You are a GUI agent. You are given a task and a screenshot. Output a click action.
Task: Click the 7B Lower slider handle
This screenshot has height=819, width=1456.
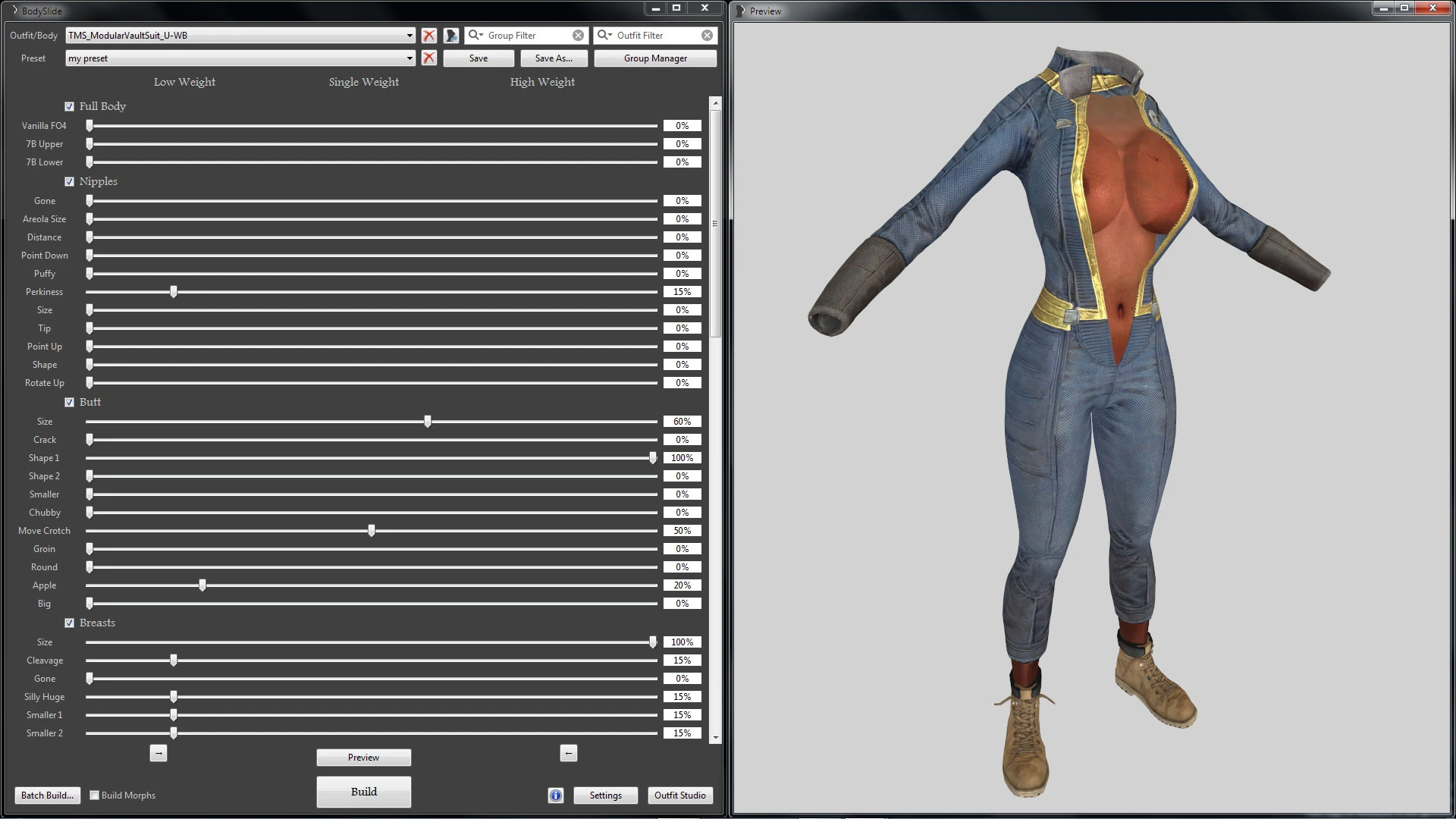click(x=89, y=162)
